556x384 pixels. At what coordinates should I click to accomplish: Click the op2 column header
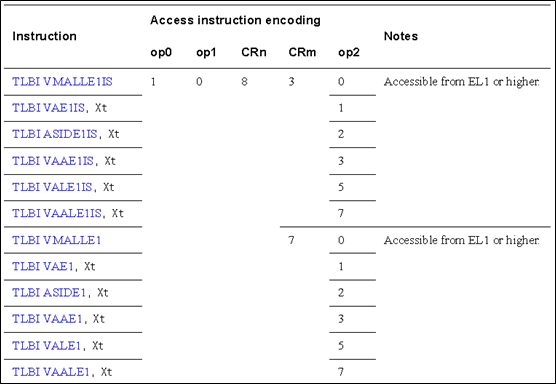coord(349,52)
